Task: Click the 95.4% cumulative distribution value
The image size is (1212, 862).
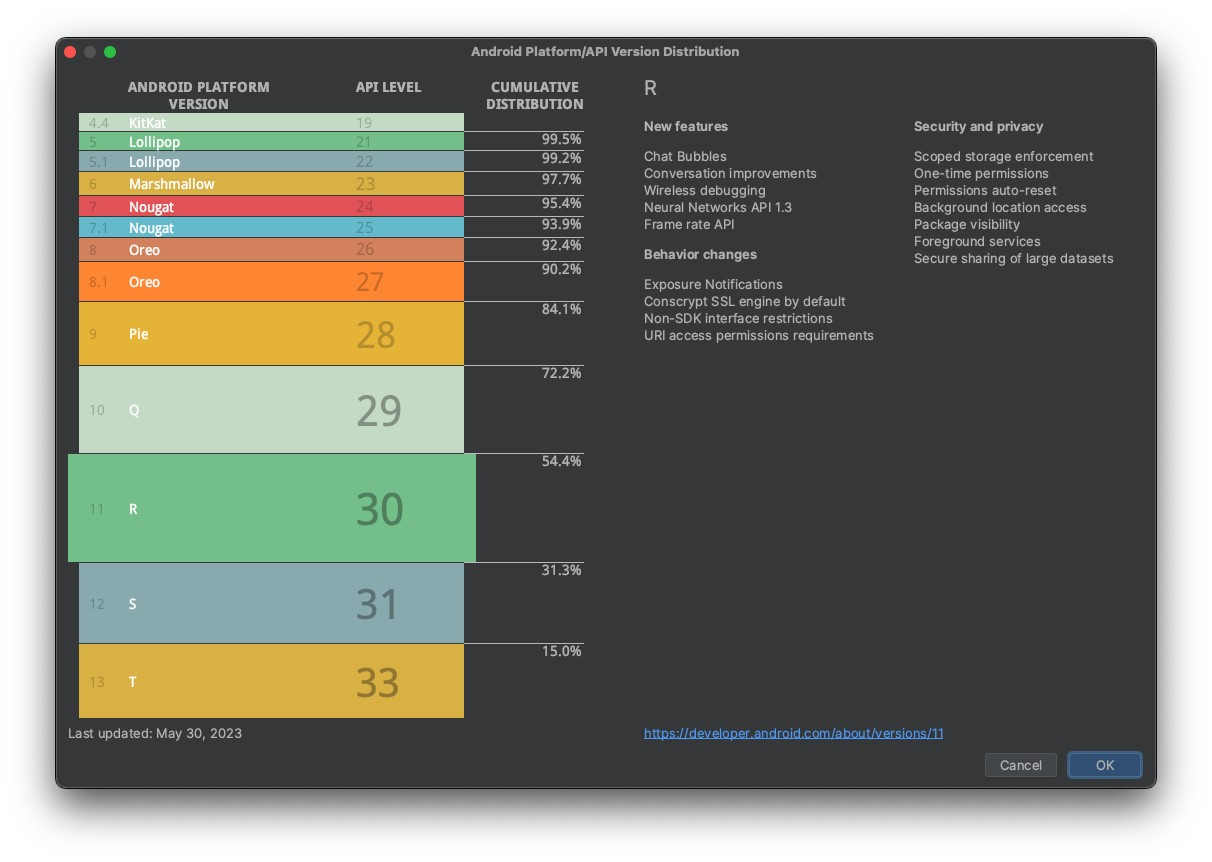Action: coord(561,203)
